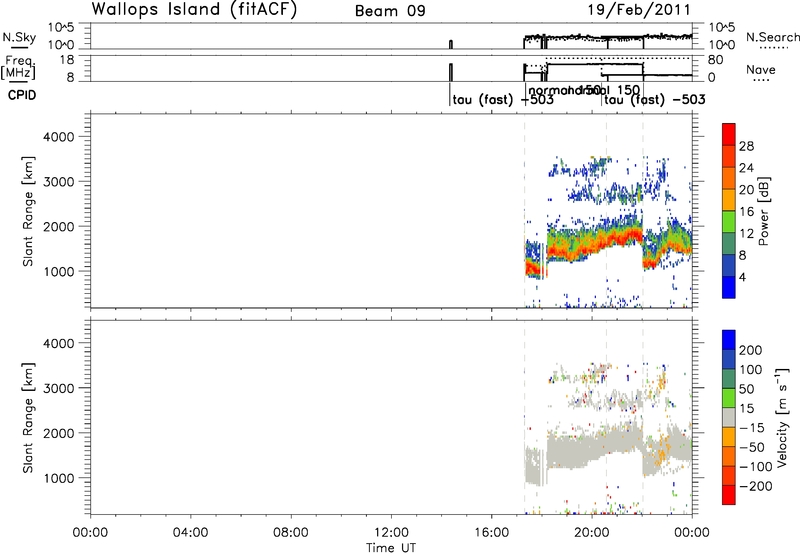800x554 pixels.
Task: Select the velocity panel's "Slant Range [km]" label
Action: point(28,418)
